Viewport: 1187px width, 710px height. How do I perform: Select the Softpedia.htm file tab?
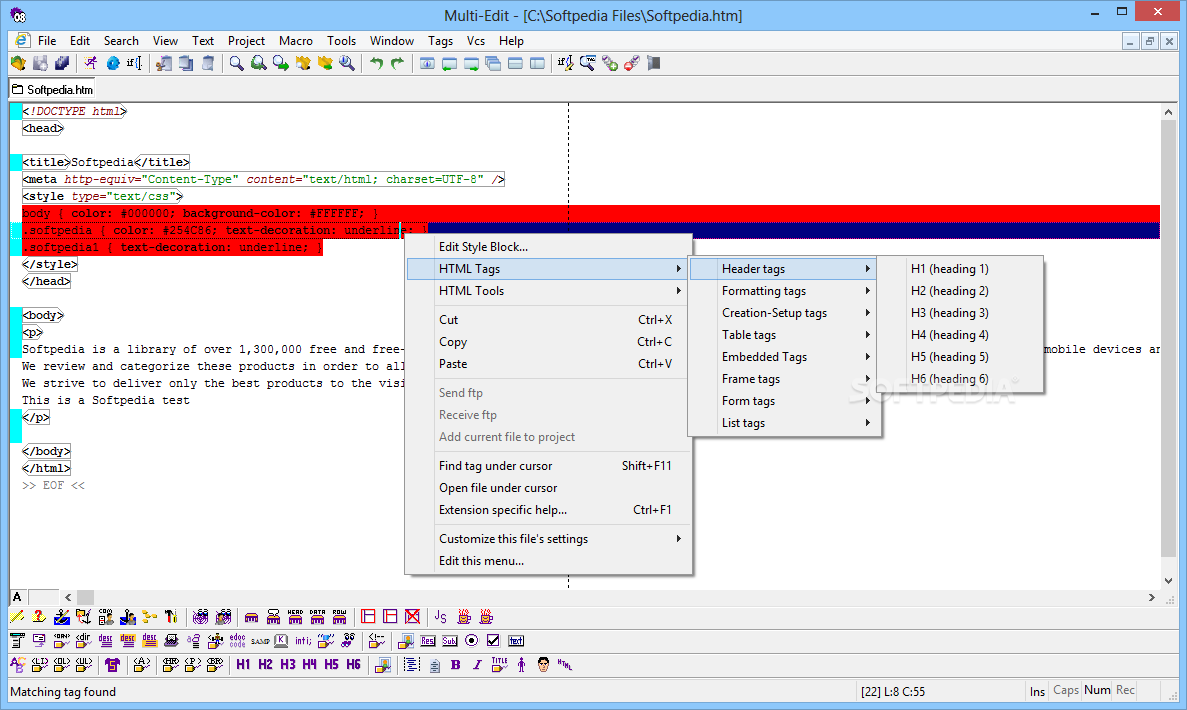(52, 89)
